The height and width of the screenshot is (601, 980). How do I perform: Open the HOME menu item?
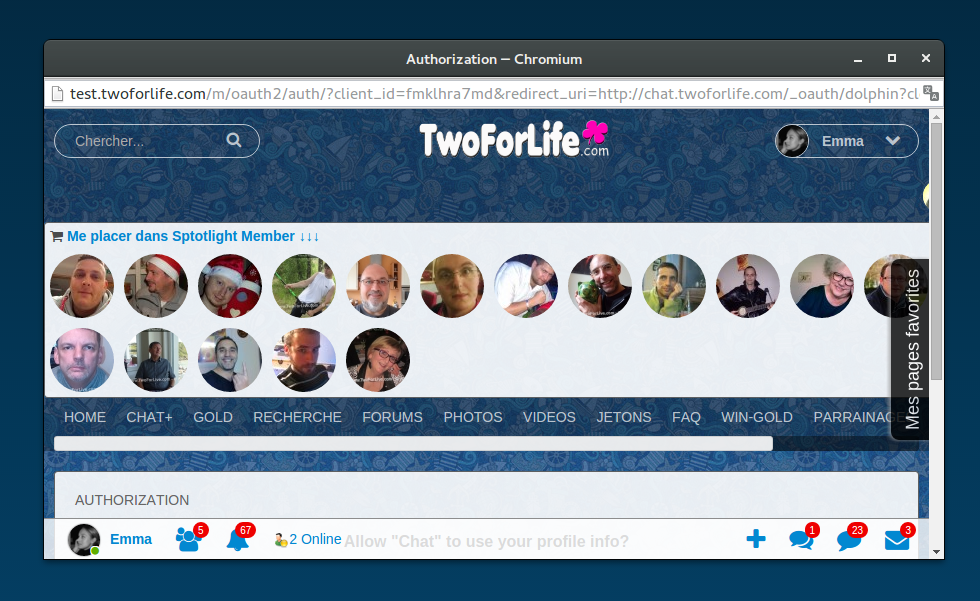pos(85,417)
